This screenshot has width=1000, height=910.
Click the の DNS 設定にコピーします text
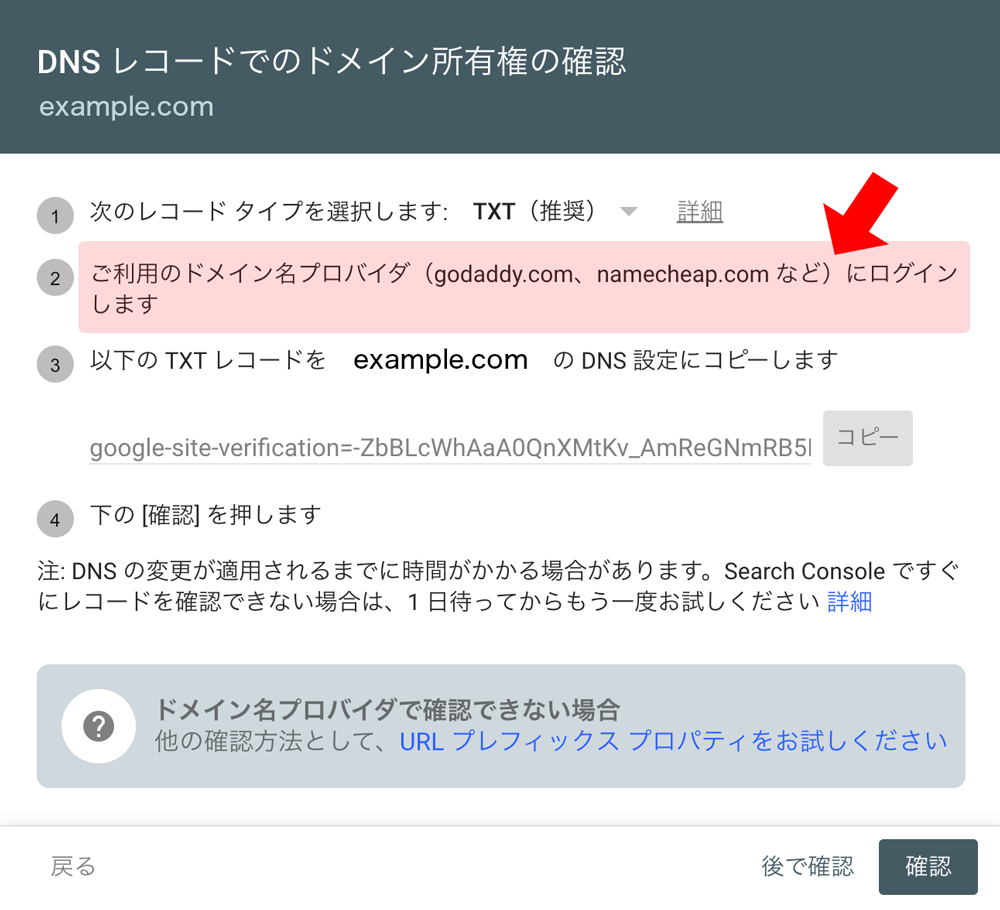[x=695, y=360]
